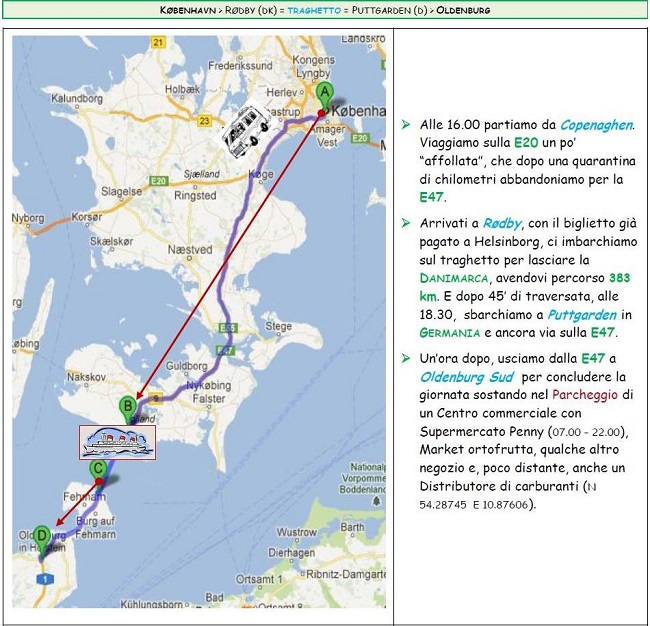This screenshot has width=650, height=626.
Task: Click the 'Ribnitz-Damgarten' map label
Action: (x=346, y=575)
